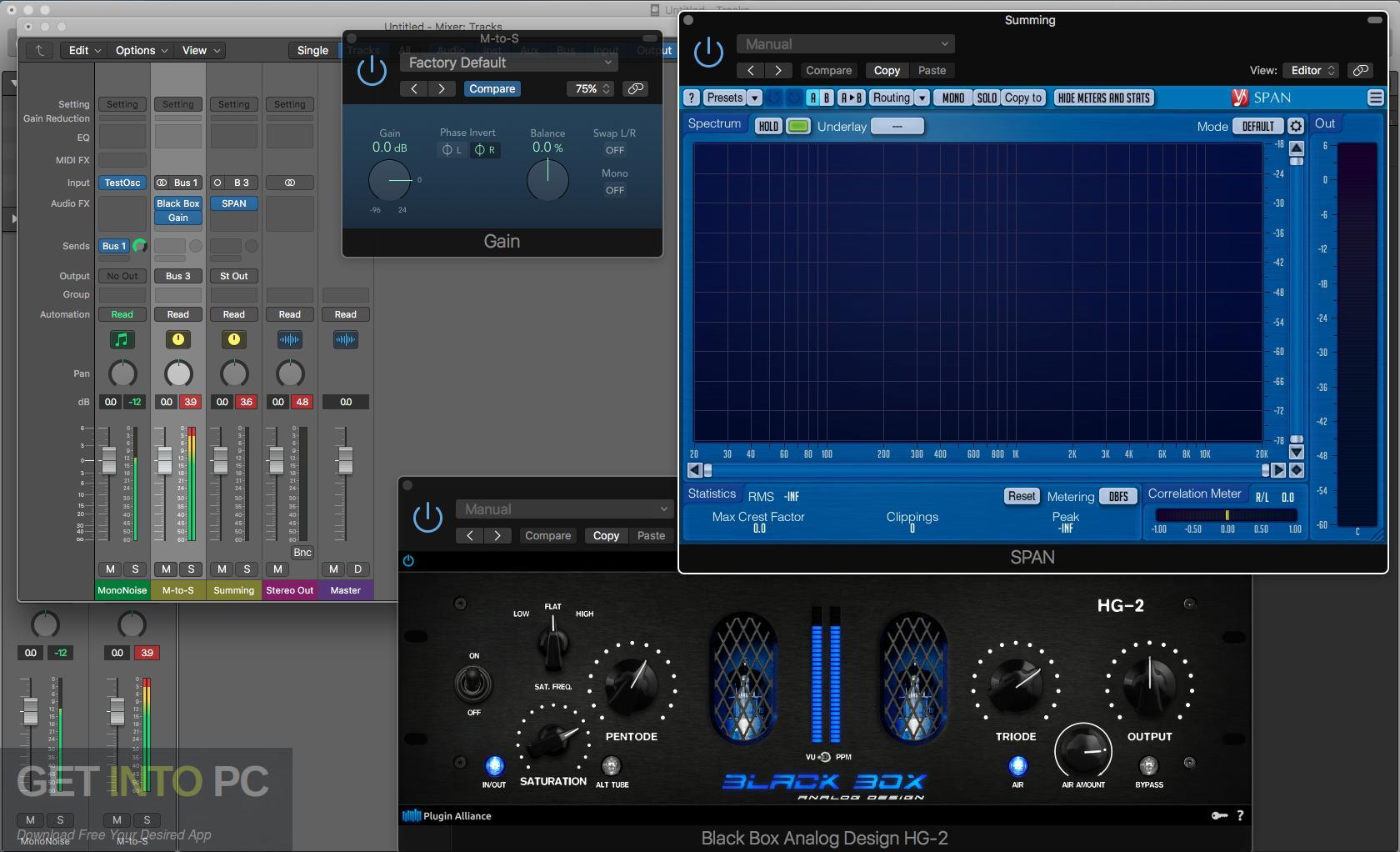This screenshot has width=1400, height=852.
Task: Open the SPAN hamburger menu icon
Action: 1375,98
